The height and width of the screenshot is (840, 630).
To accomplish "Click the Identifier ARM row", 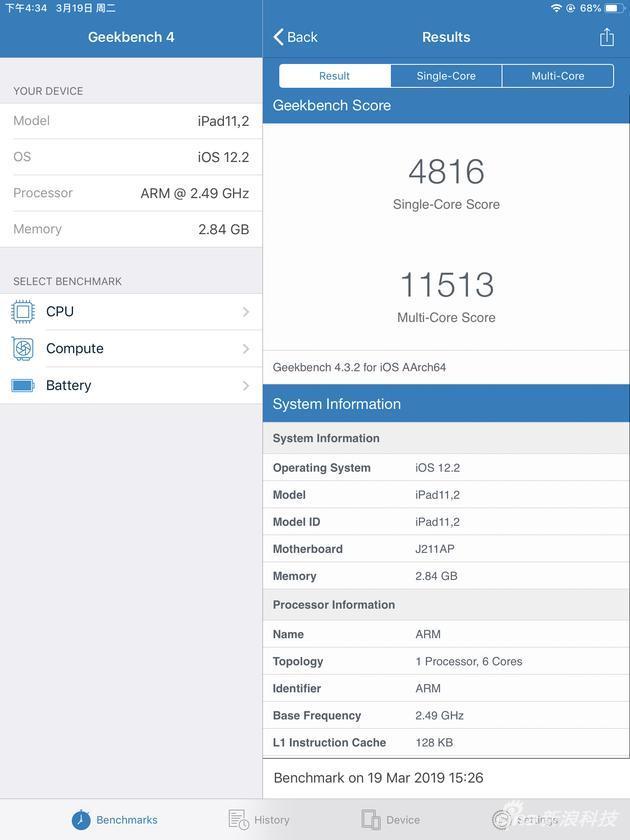I will point(446,688).
